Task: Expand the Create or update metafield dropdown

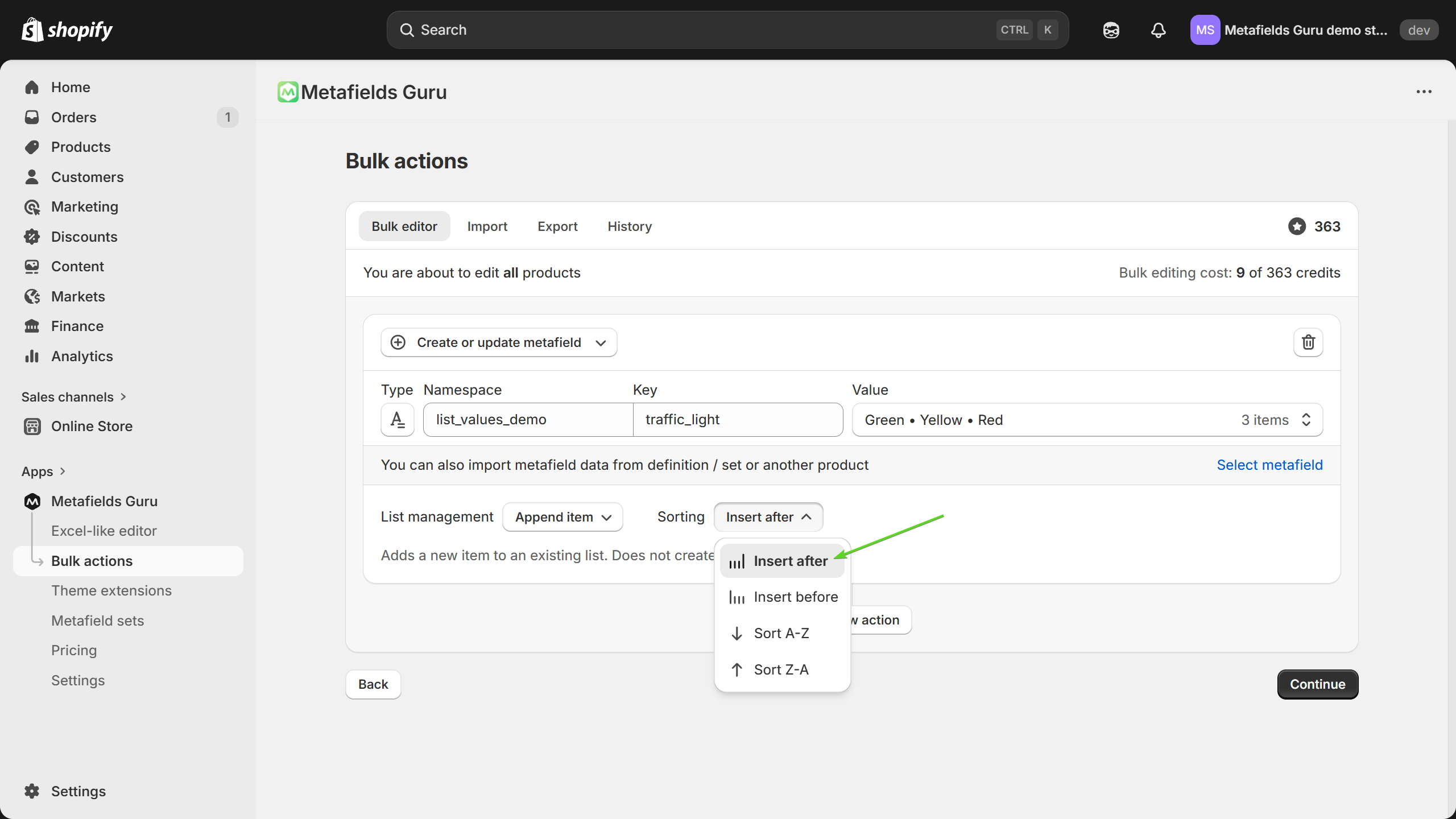Action: (498, 342)
